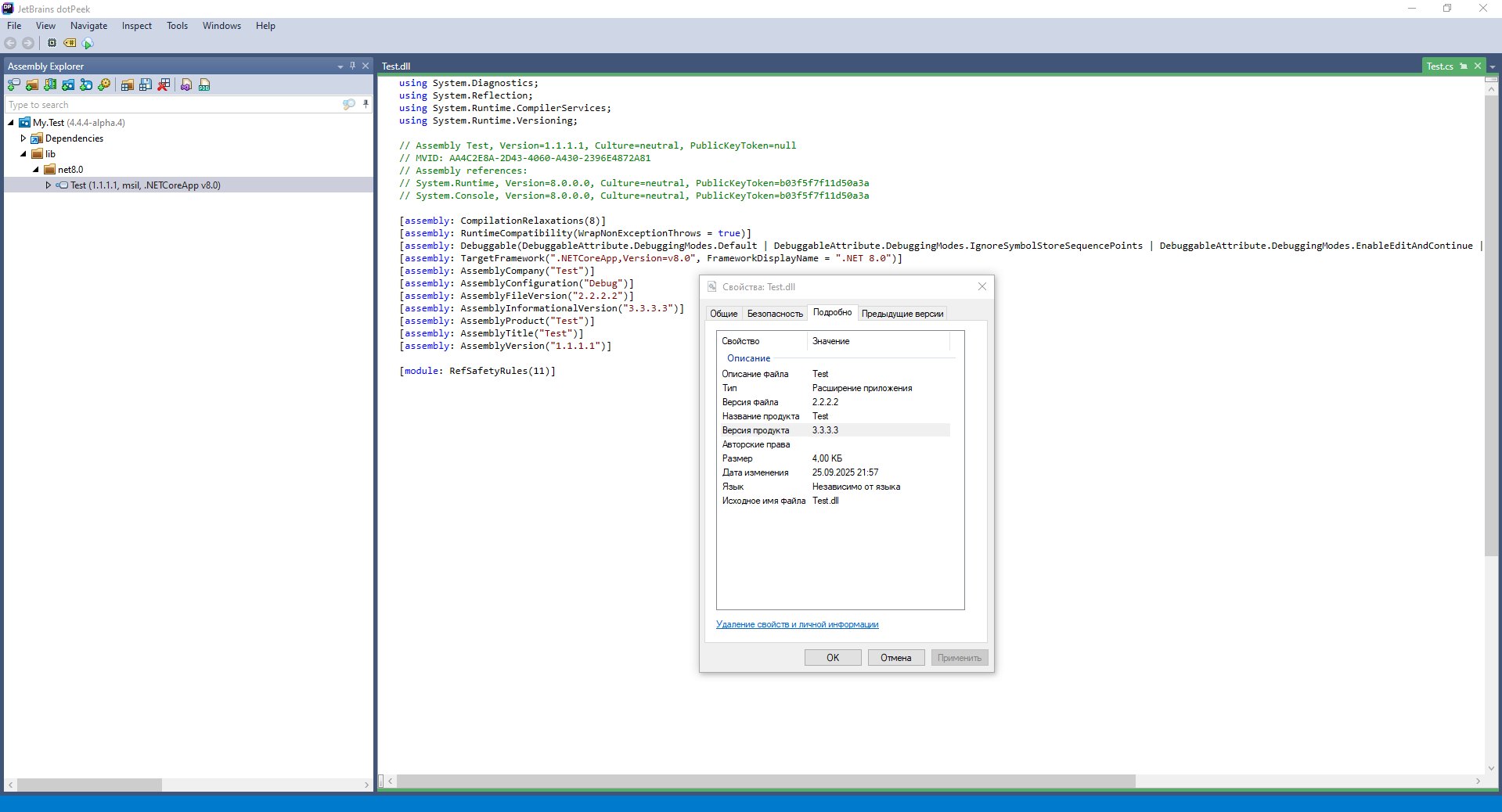The image size is (1502, 812).
Task: Toggle the pin beside the search box
Action: [x=366, y=104]
